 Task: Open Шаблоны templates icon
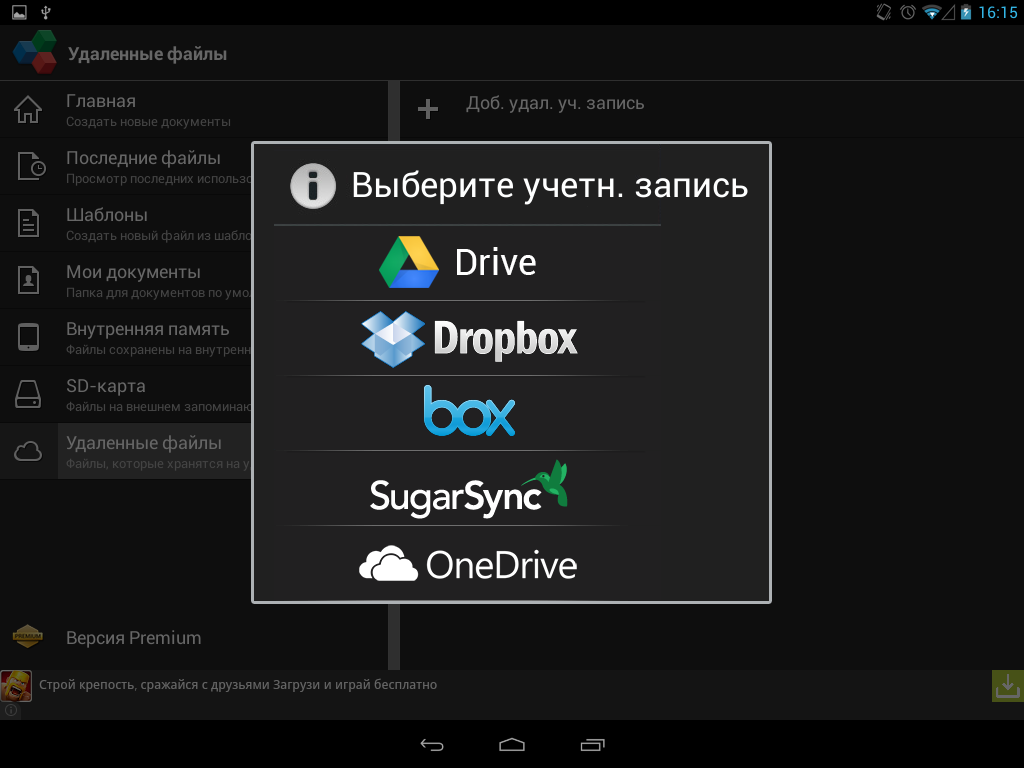(x=28, y=223)
